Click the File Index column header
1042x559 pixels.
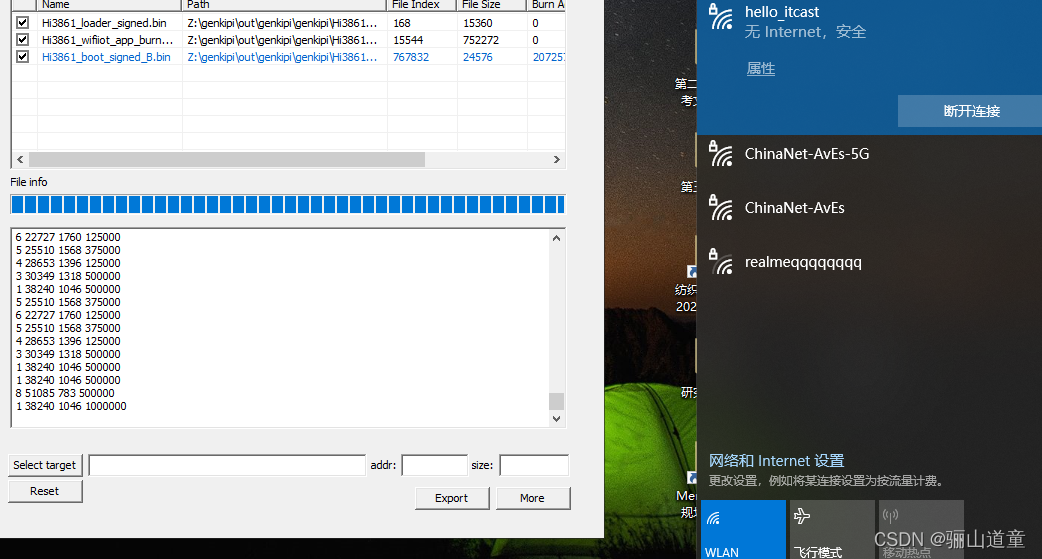422,5
